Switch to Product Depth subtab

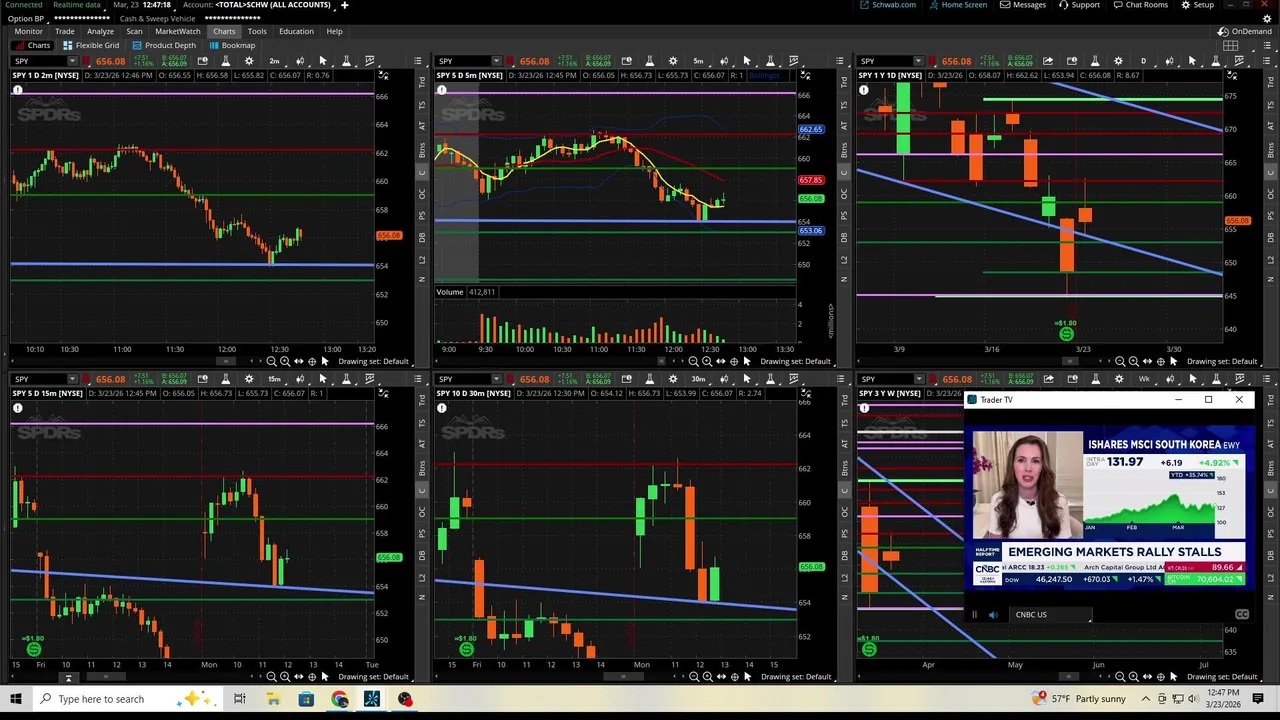[164, 45]
